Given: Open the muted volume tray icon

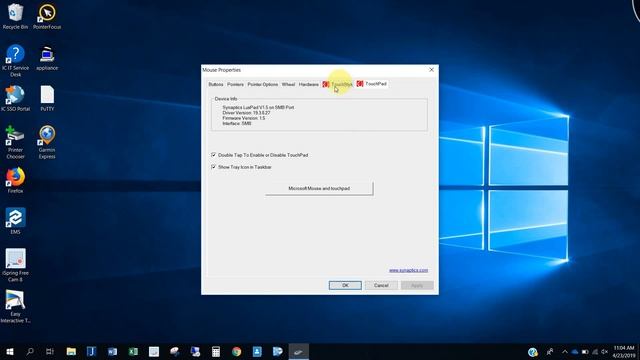Looking at the screenshot, I should tap(604, 352).
